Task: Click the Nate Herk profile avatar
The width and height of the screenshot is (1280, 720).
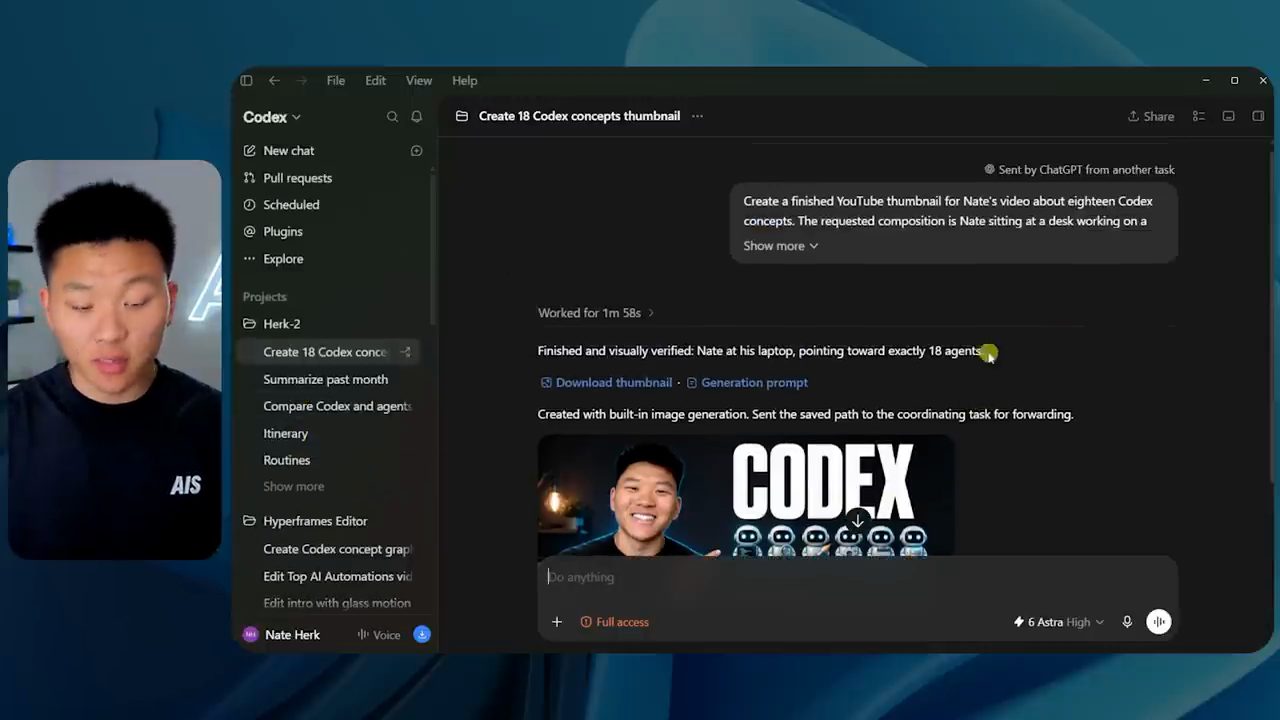Action: (251, 635)
